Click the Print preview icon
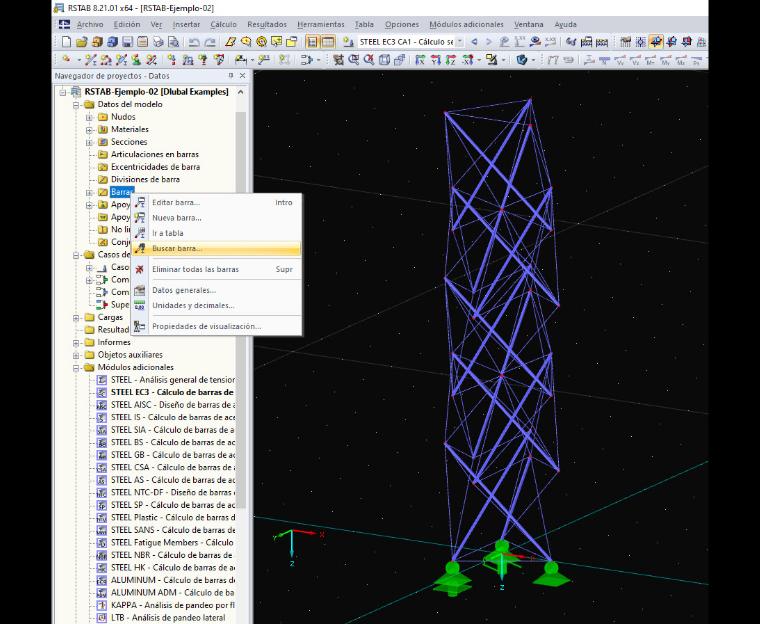760x624 pixels. pos(173,42)
